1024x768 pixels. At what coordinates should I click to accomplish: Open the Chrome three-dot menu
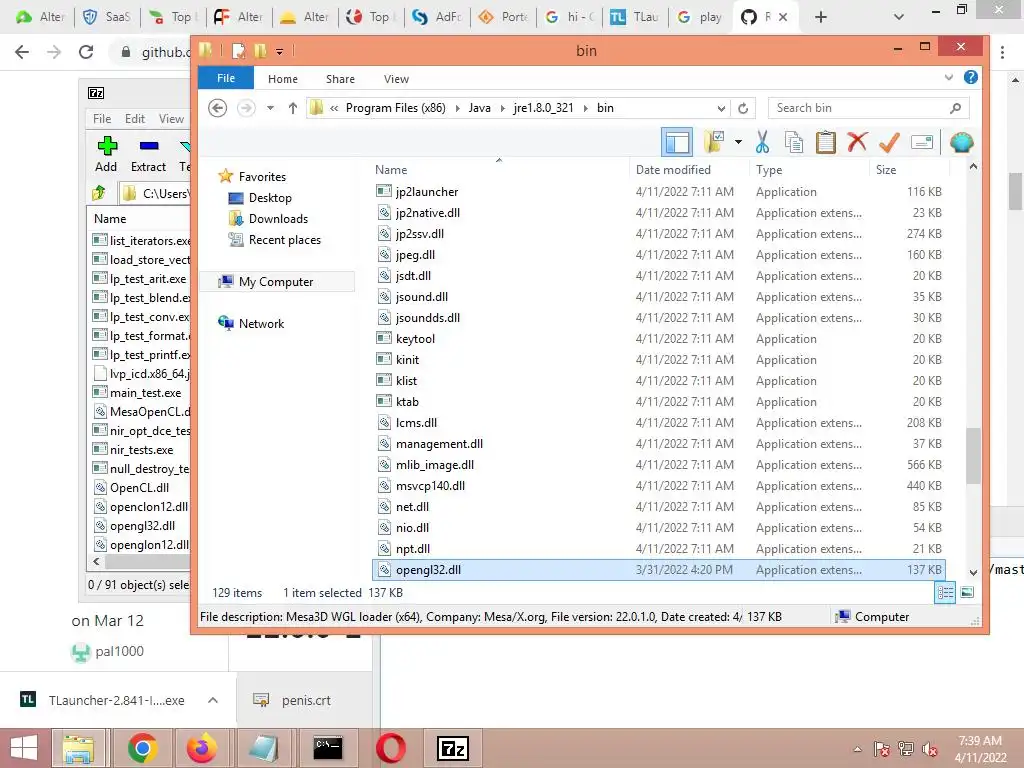pos(1002,52)
